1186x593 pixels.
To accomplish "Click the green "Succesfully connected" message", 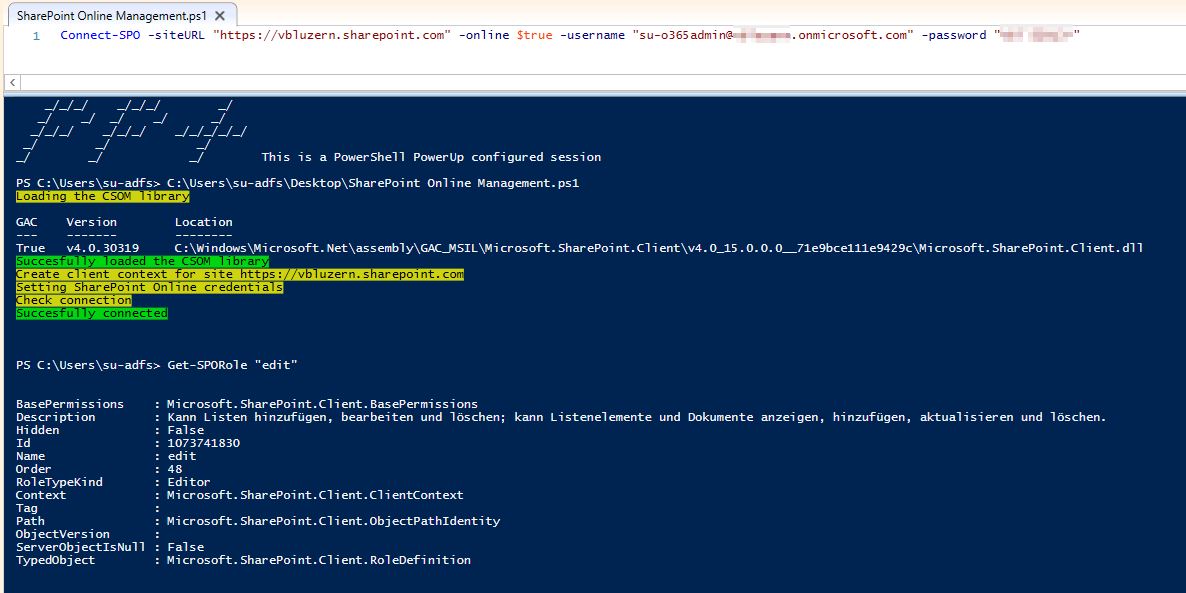I will (x=92, y=313).
